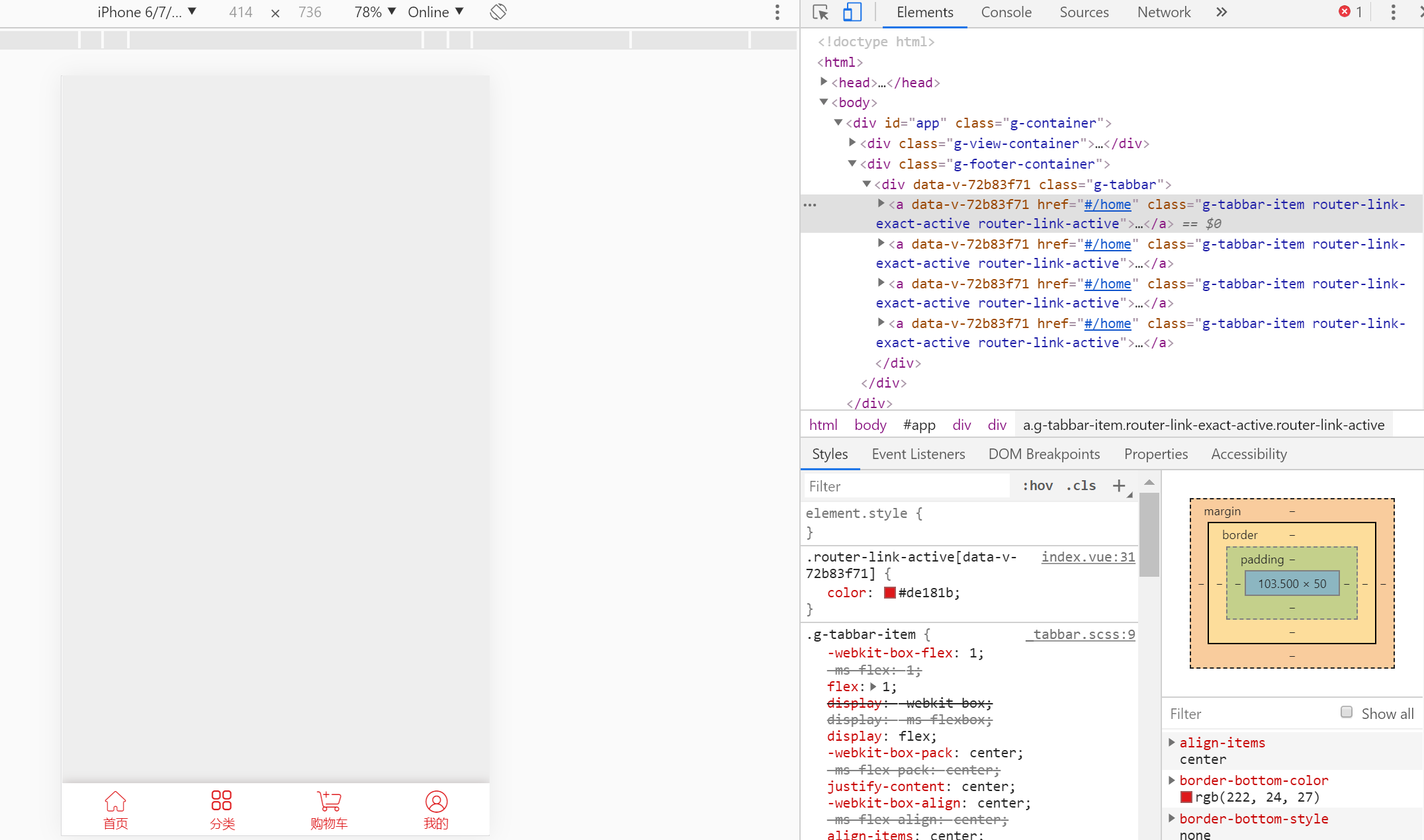Toggle the .cls class editor

(x=1084, y=486)
